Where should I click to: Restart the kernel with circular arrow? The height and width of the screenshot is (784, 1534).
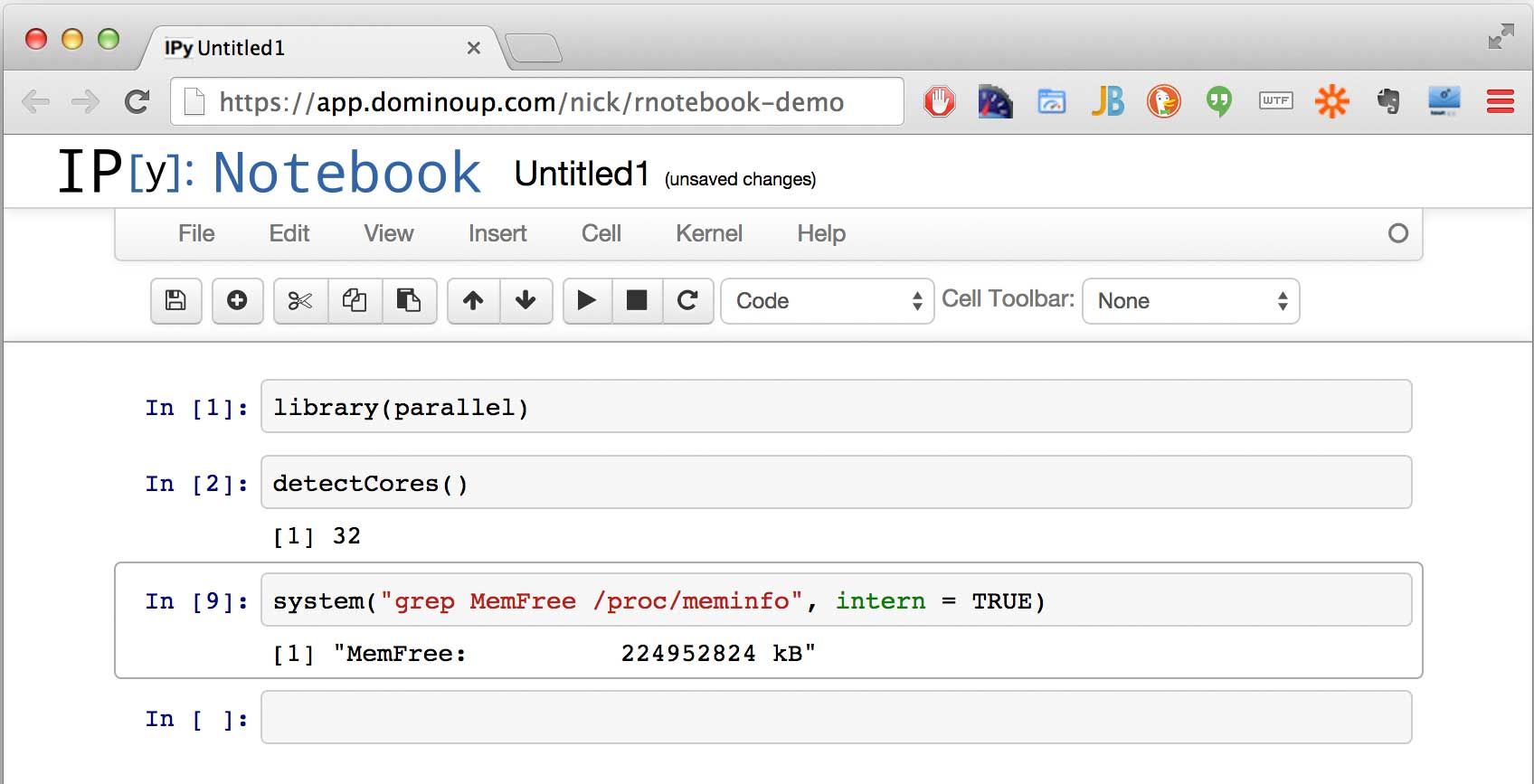[687, 300]
